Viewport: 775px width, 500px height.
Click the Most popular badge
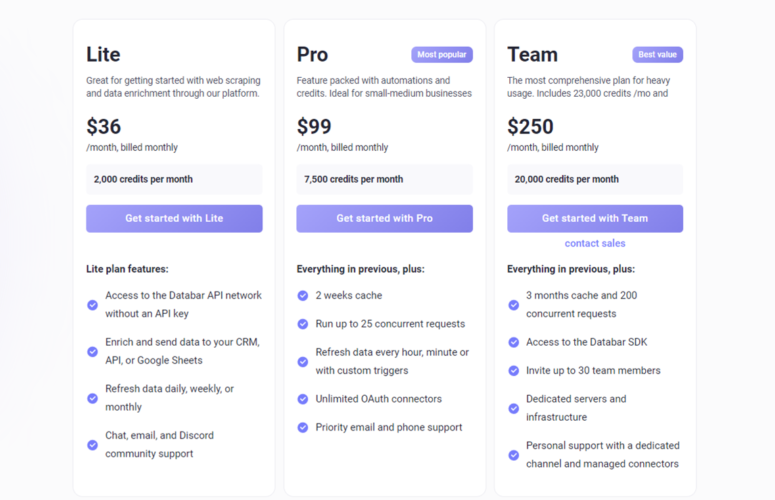coord(442,54)
